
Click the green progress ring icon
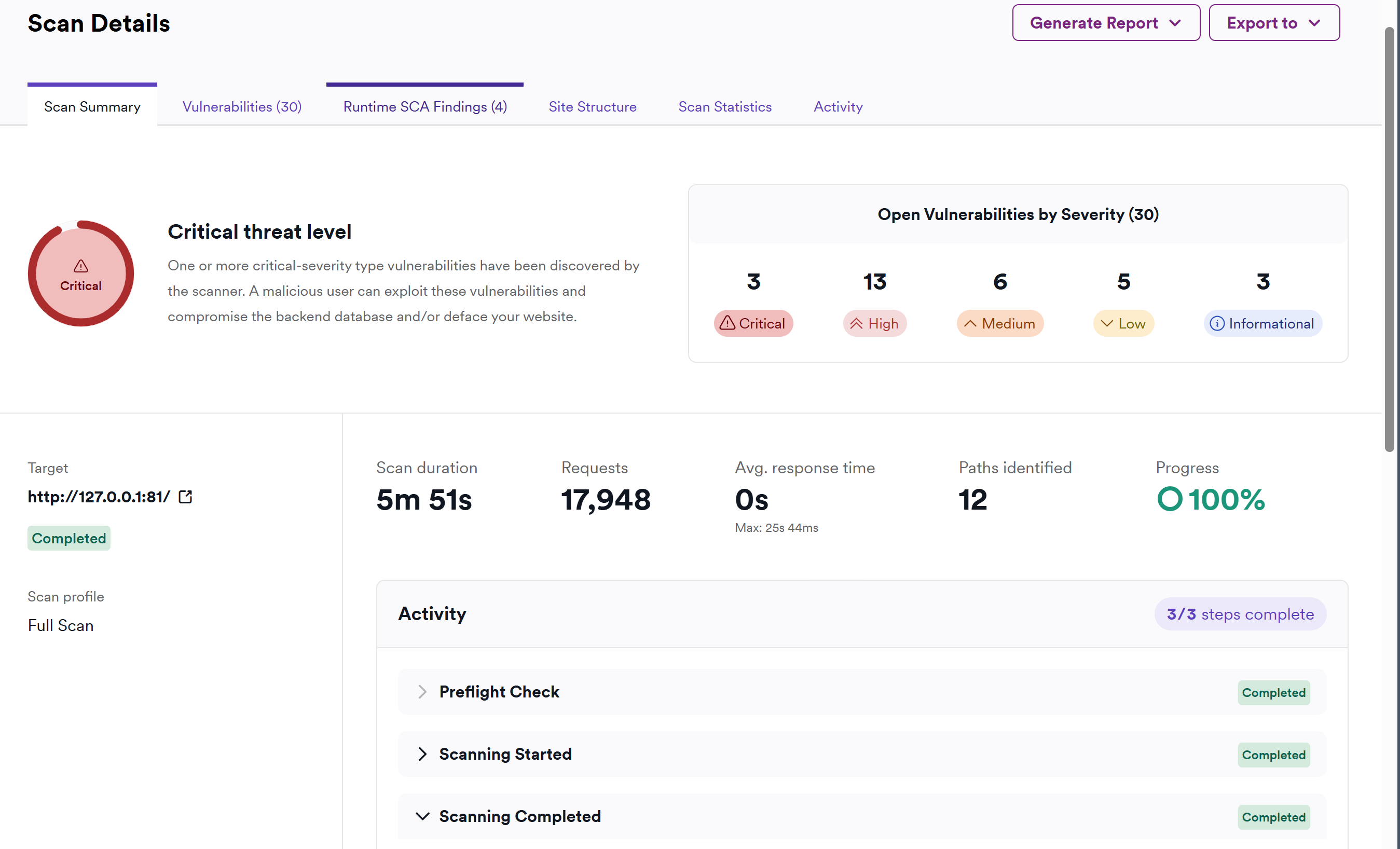[x=1169, y=499]
